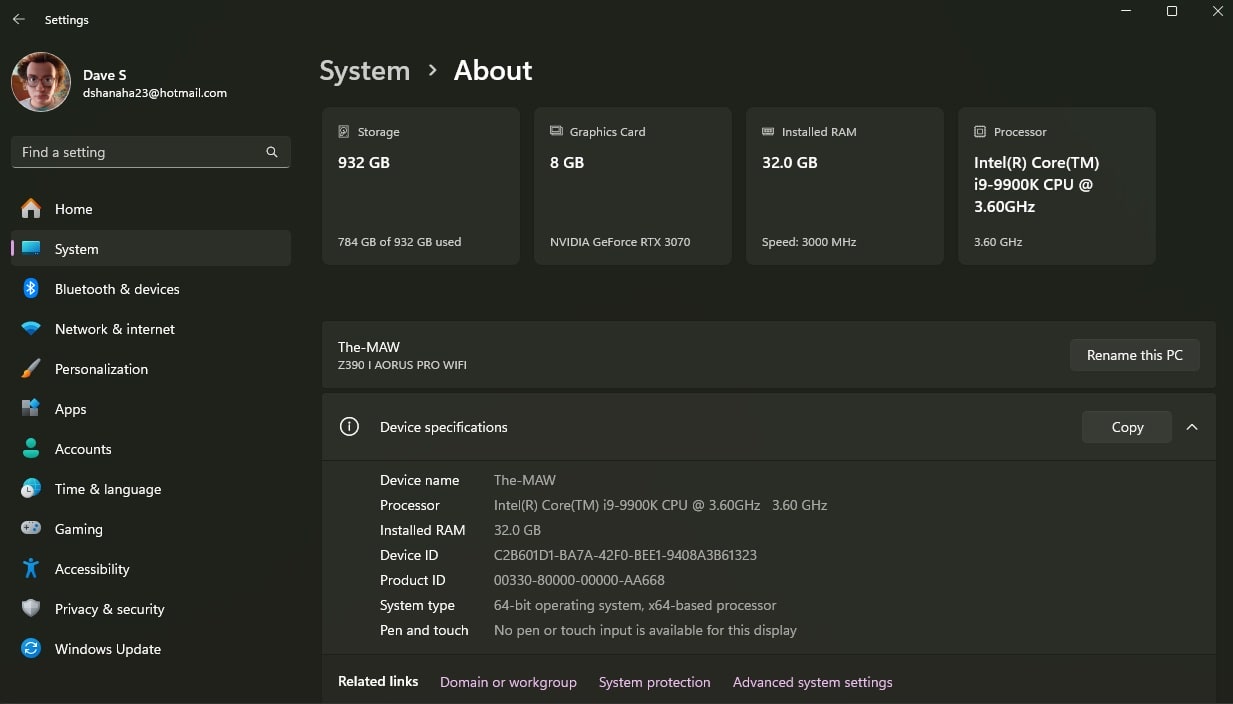This screenshot has width=1233, height=704.
Task: Select the Apps icon in the sidebar
Action: (33, 409)
